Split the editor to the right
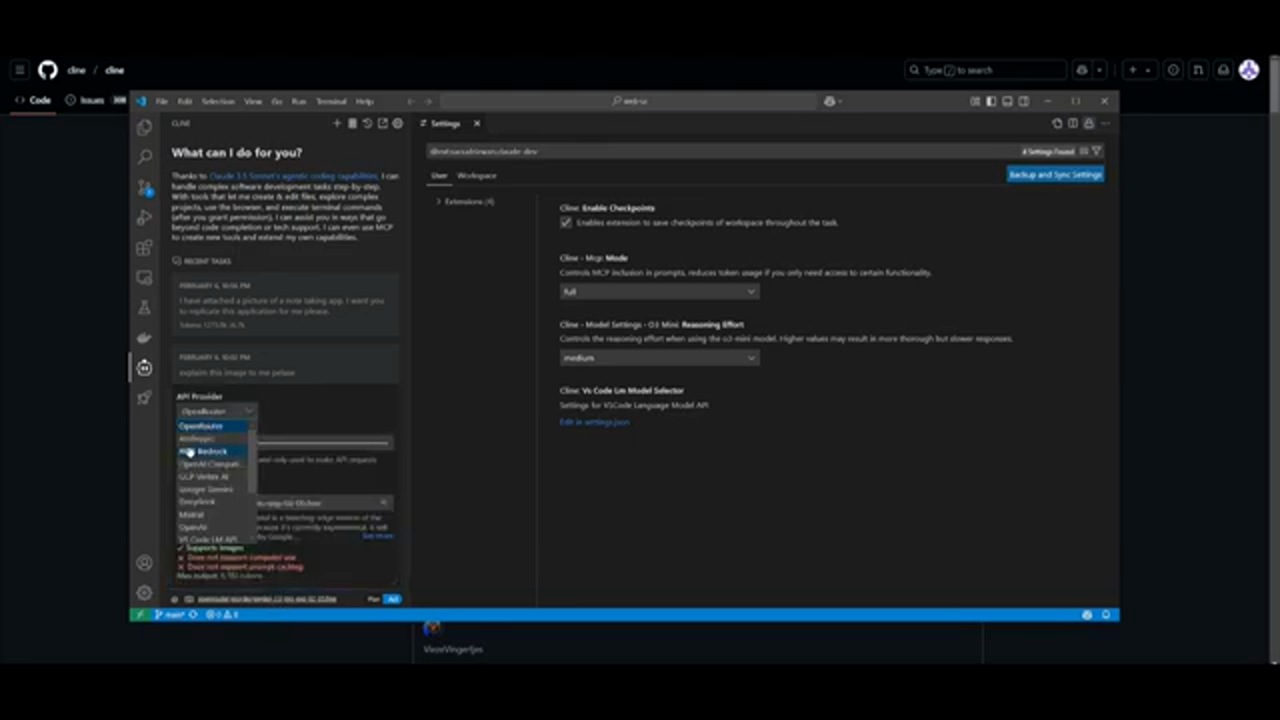 1073,123
